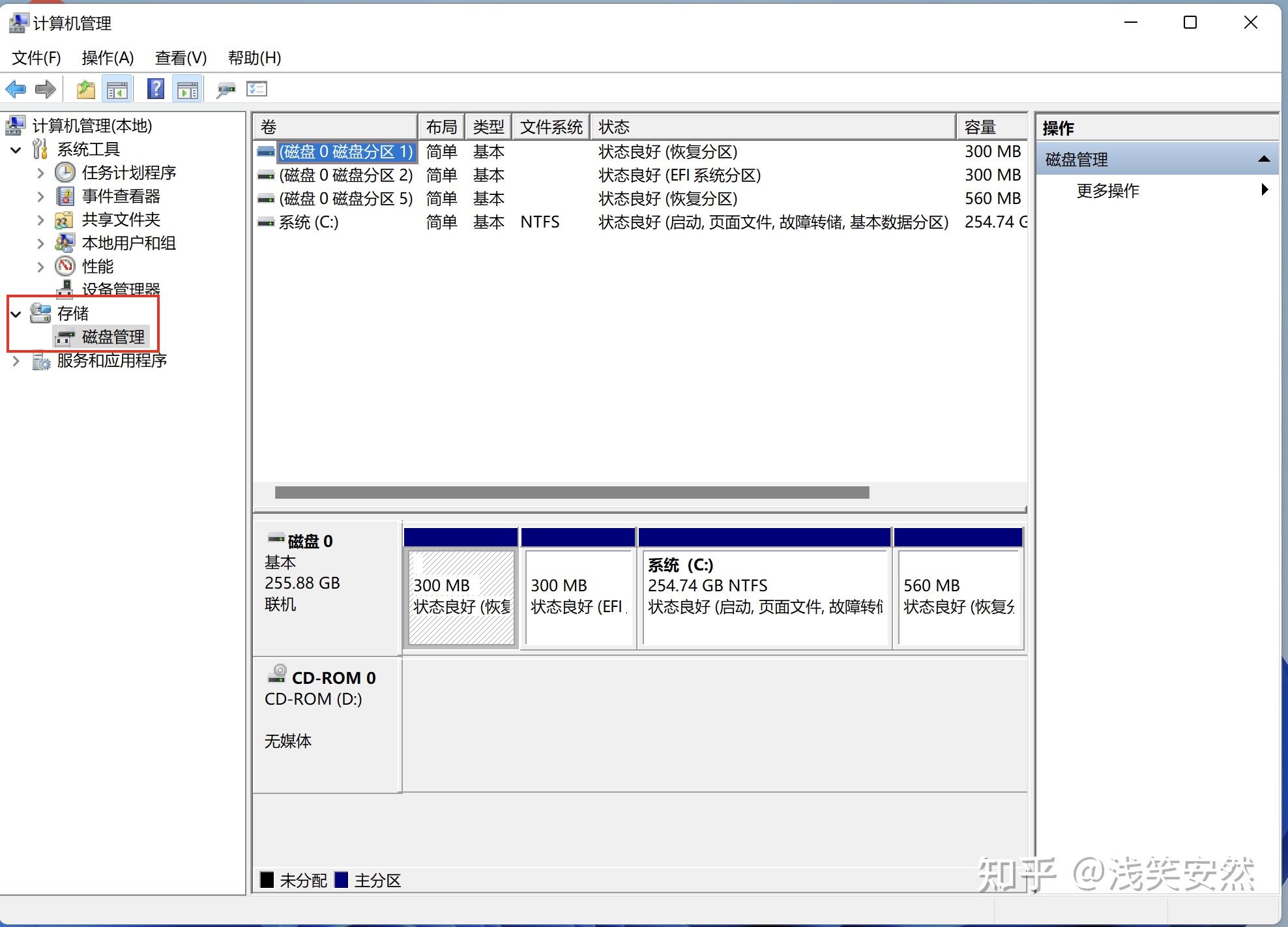This screenshot has width=1288, height=927.
Task: Open the 查看(V) menu
Action: 181,58
